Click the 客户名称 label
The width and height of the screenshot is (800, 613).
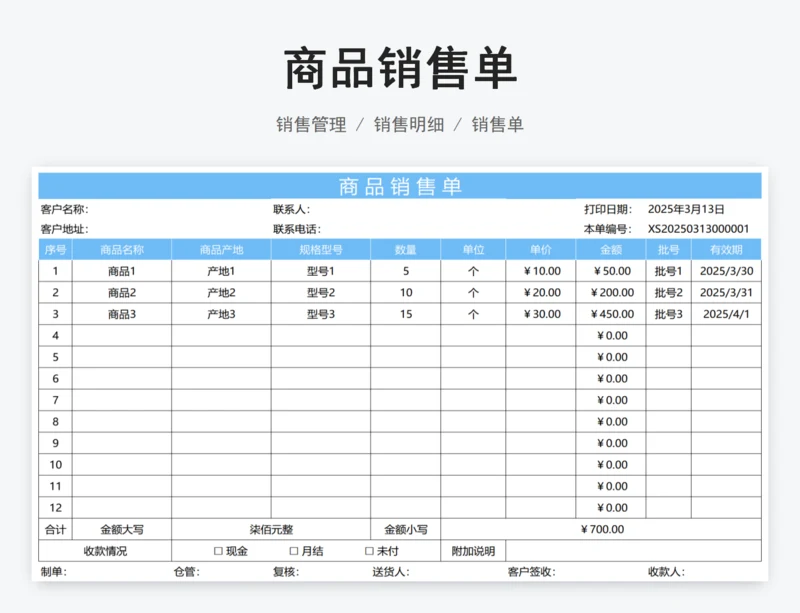pyautogui.click(x=64, y=209)
